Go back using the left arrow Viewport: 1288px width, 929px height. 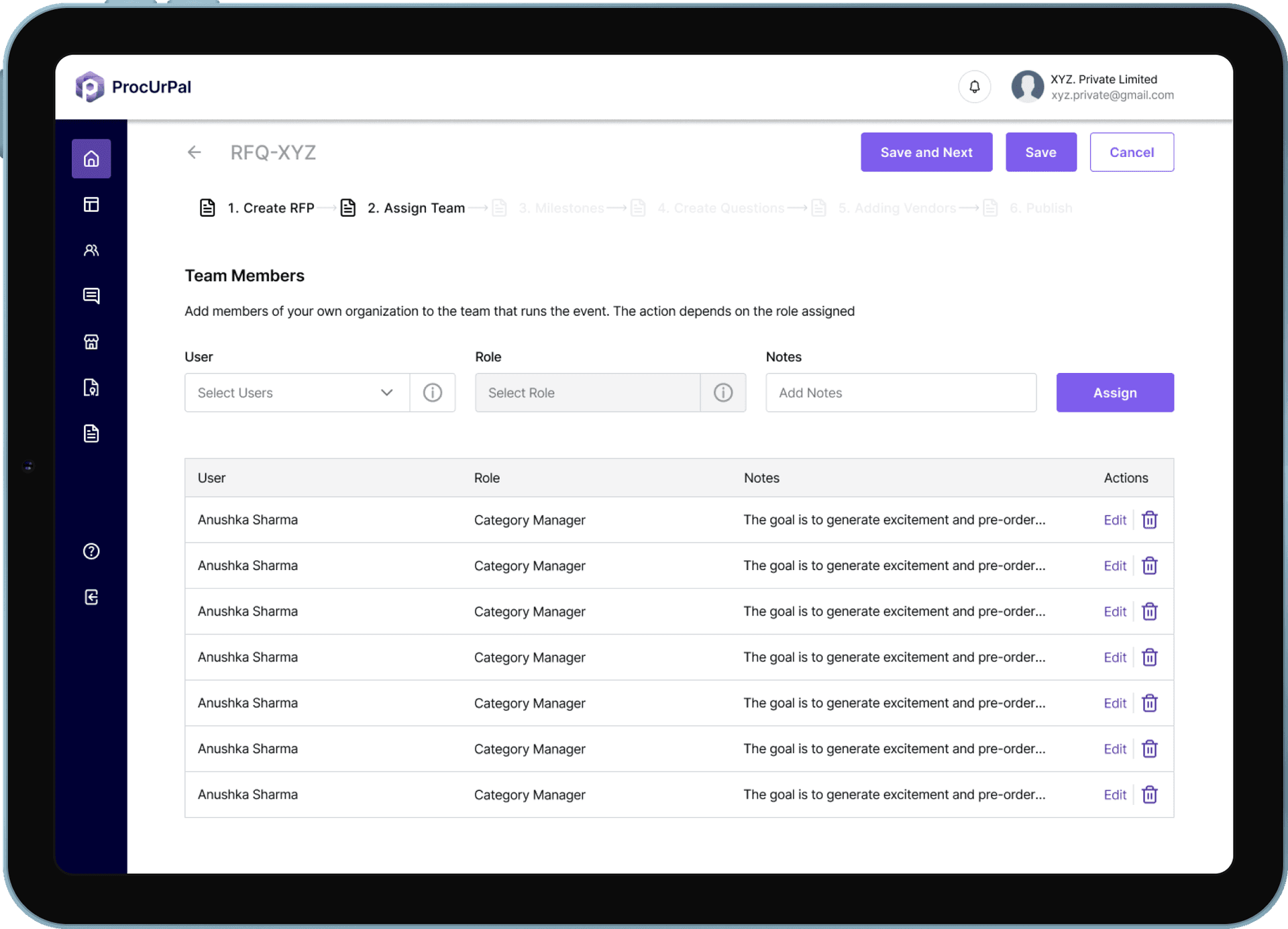coord(194,152)
